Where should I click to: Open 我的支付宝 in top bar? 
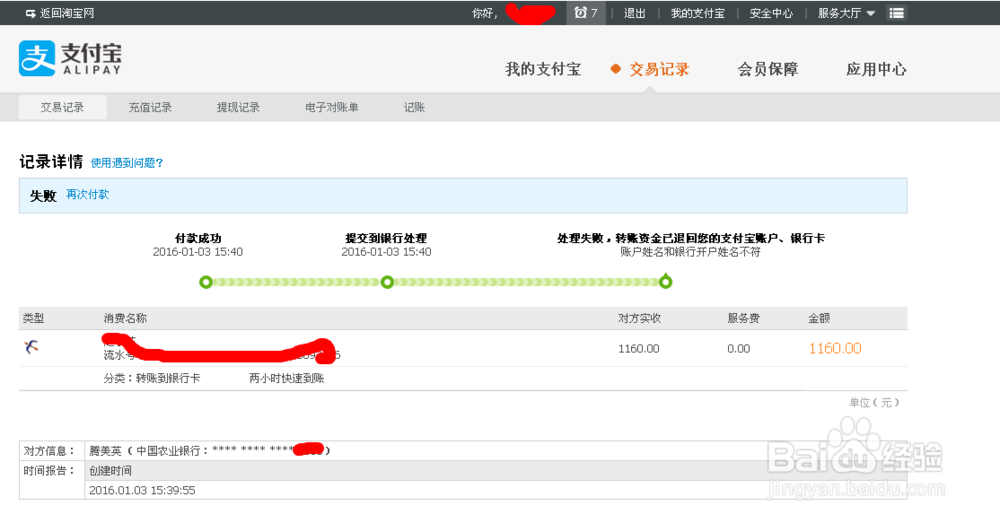click(x=697, y=13)
